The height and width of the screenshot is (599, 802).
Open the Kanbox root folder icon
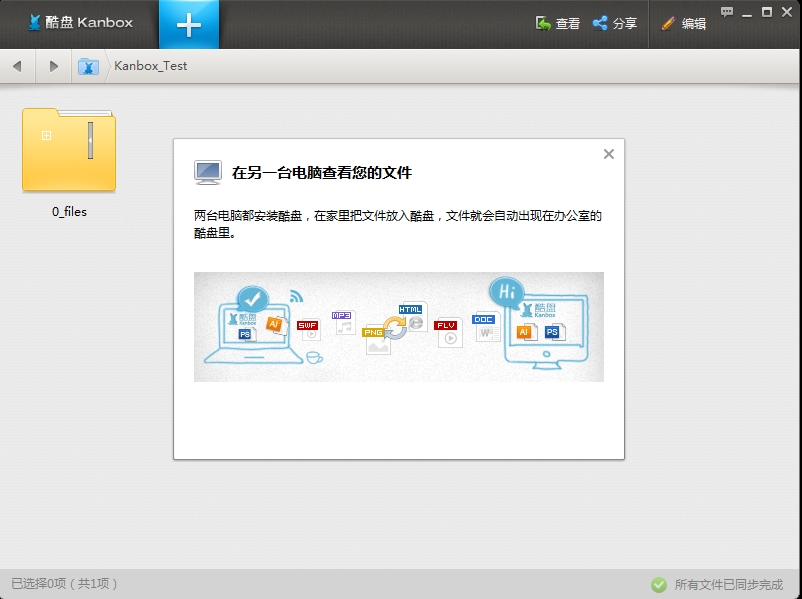(x=89, y=66)
